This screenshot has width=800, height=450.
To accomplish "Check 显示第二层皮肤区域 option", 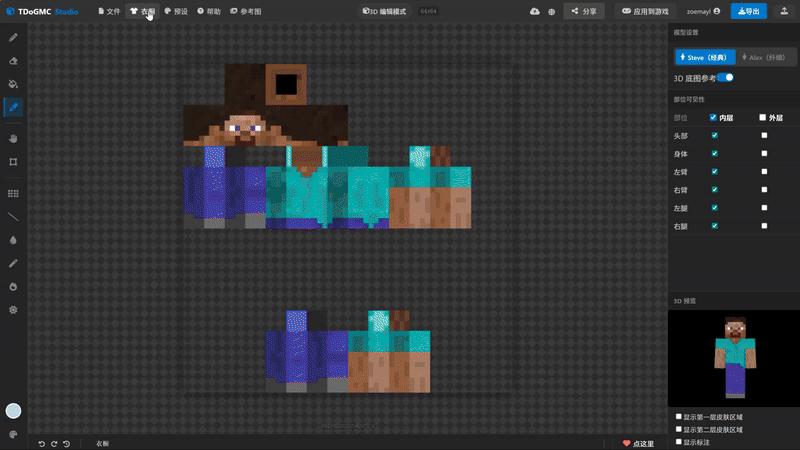I will pos(679,430).
